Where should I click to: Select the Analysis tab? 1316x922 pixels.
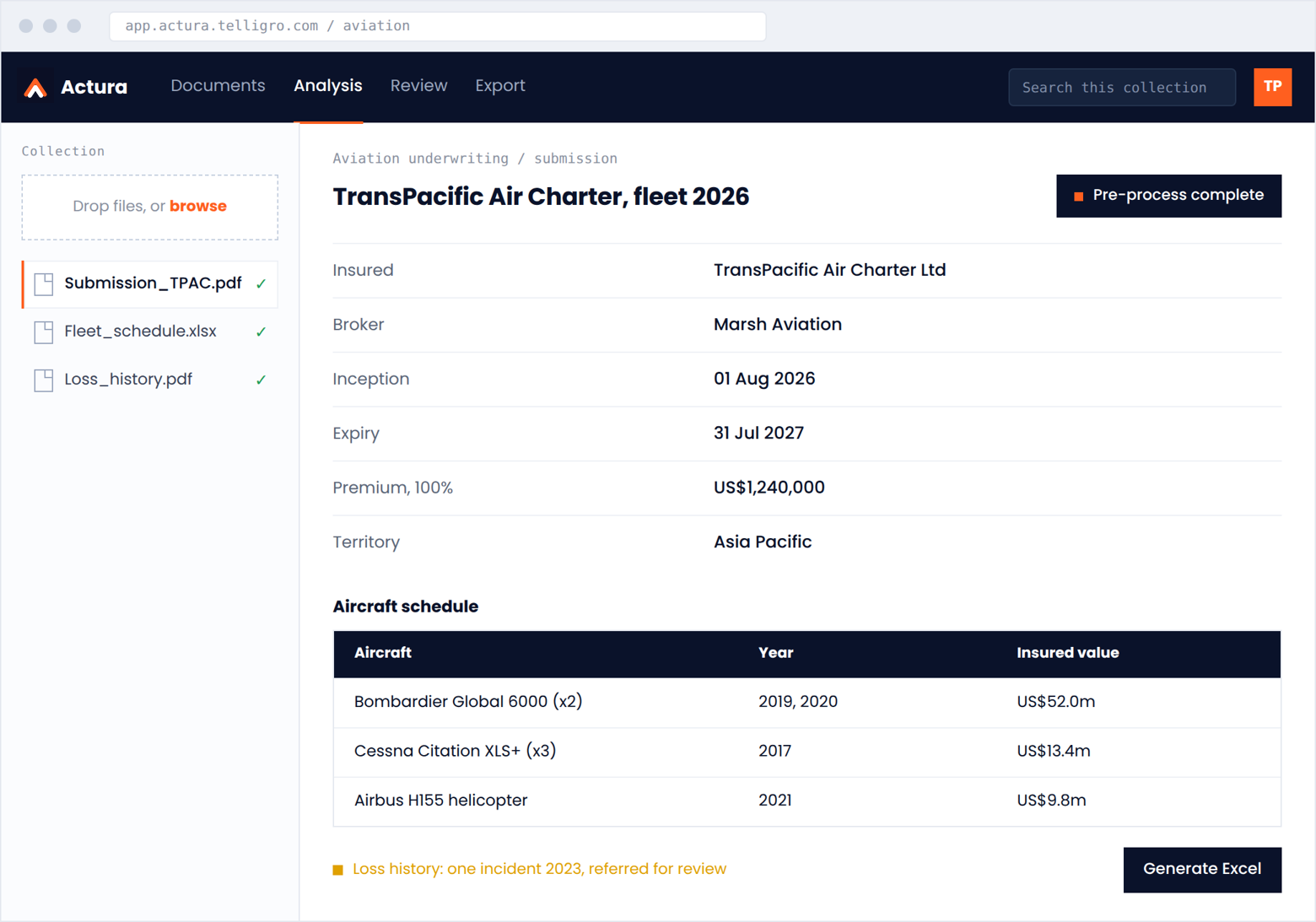328,86
